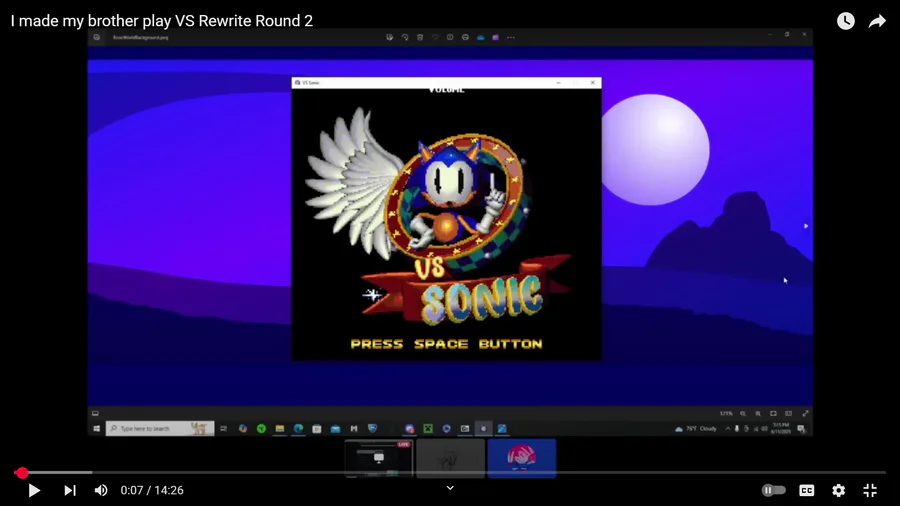The height and width of the screenshot is (506, 900).
Task: Favorite the image with heart icon
Action: (435, 37)
